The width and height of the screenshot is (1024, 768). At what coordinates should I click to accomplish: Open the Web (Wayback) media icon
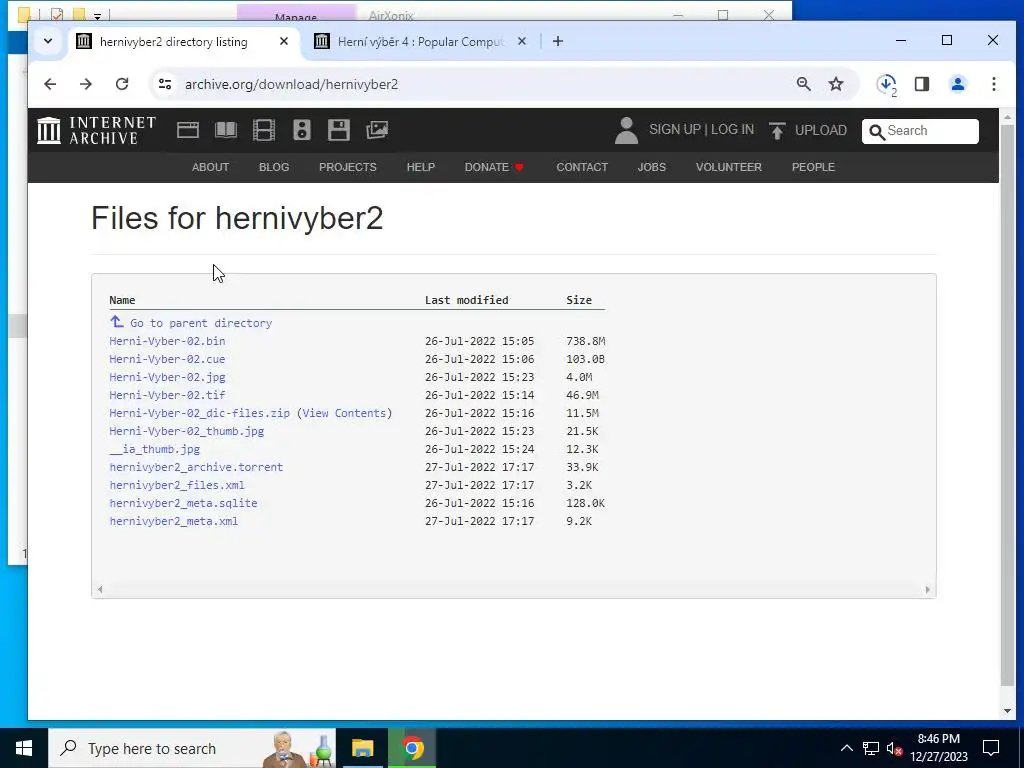pos(187,130)
